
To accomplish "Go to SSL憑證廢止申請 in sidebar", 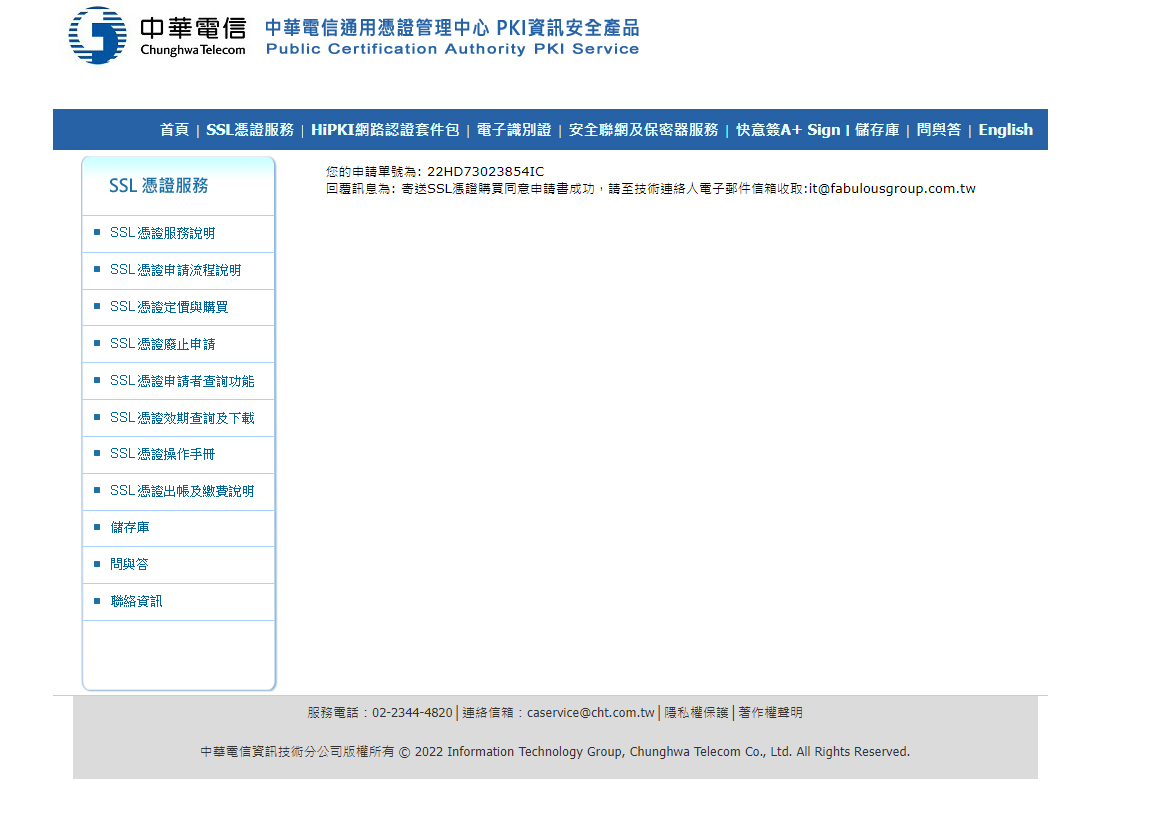I will (x=162, y=344).
